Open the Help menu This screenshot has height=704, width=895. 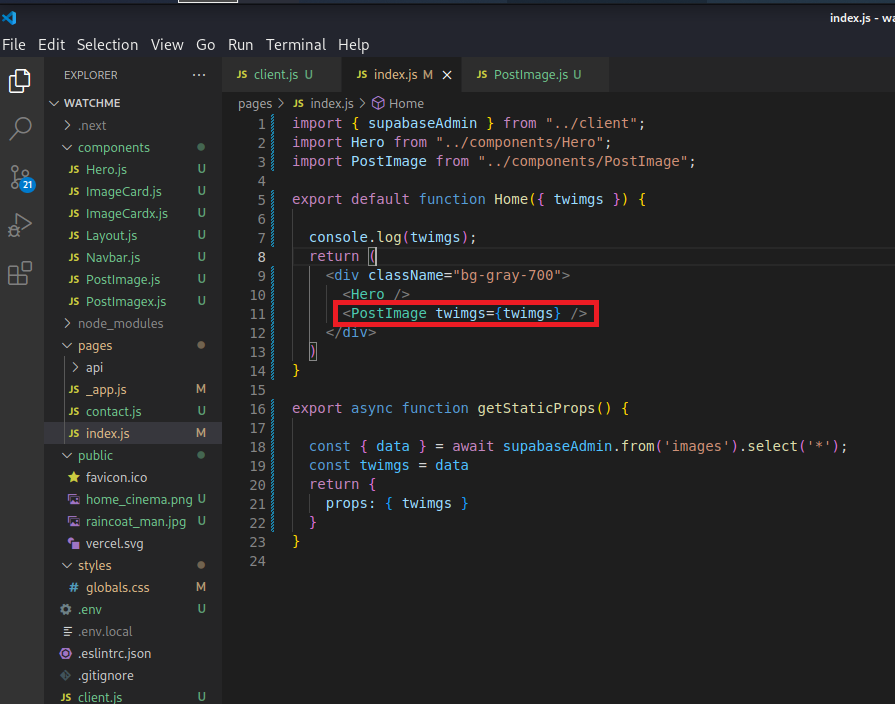(353, 45)
